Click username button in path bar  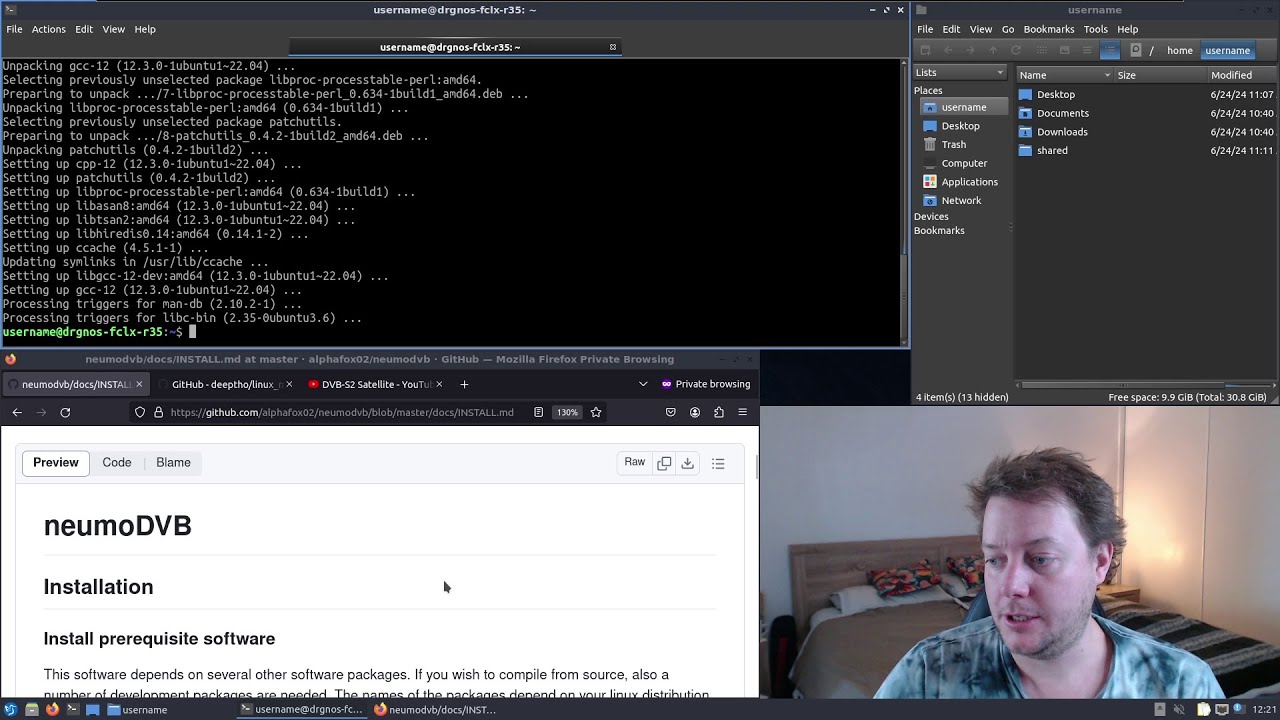1227,50
